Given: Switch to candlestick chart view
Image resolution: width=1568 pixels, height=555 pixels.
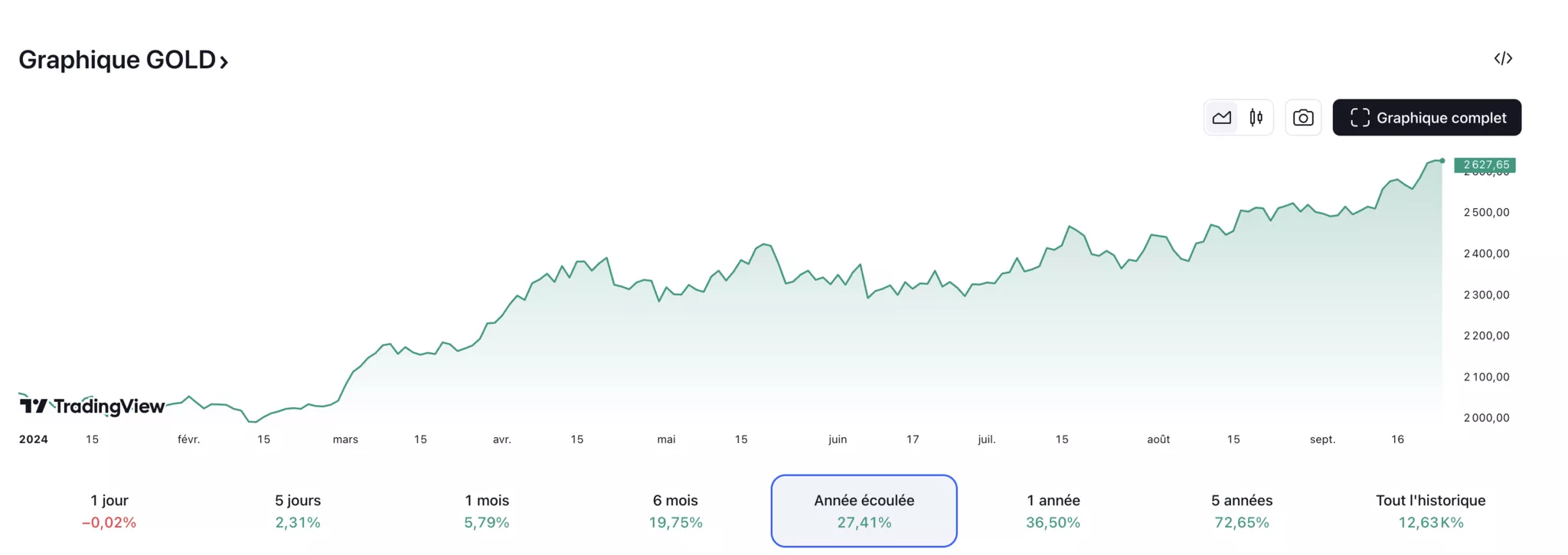Looking at the screenshot, I should point(1256,118).
